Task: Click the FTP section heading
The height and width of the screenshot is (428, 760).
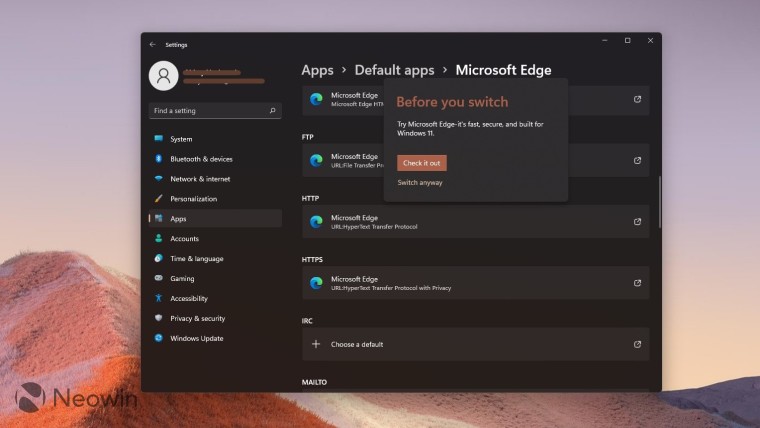Action: (308, 137)
